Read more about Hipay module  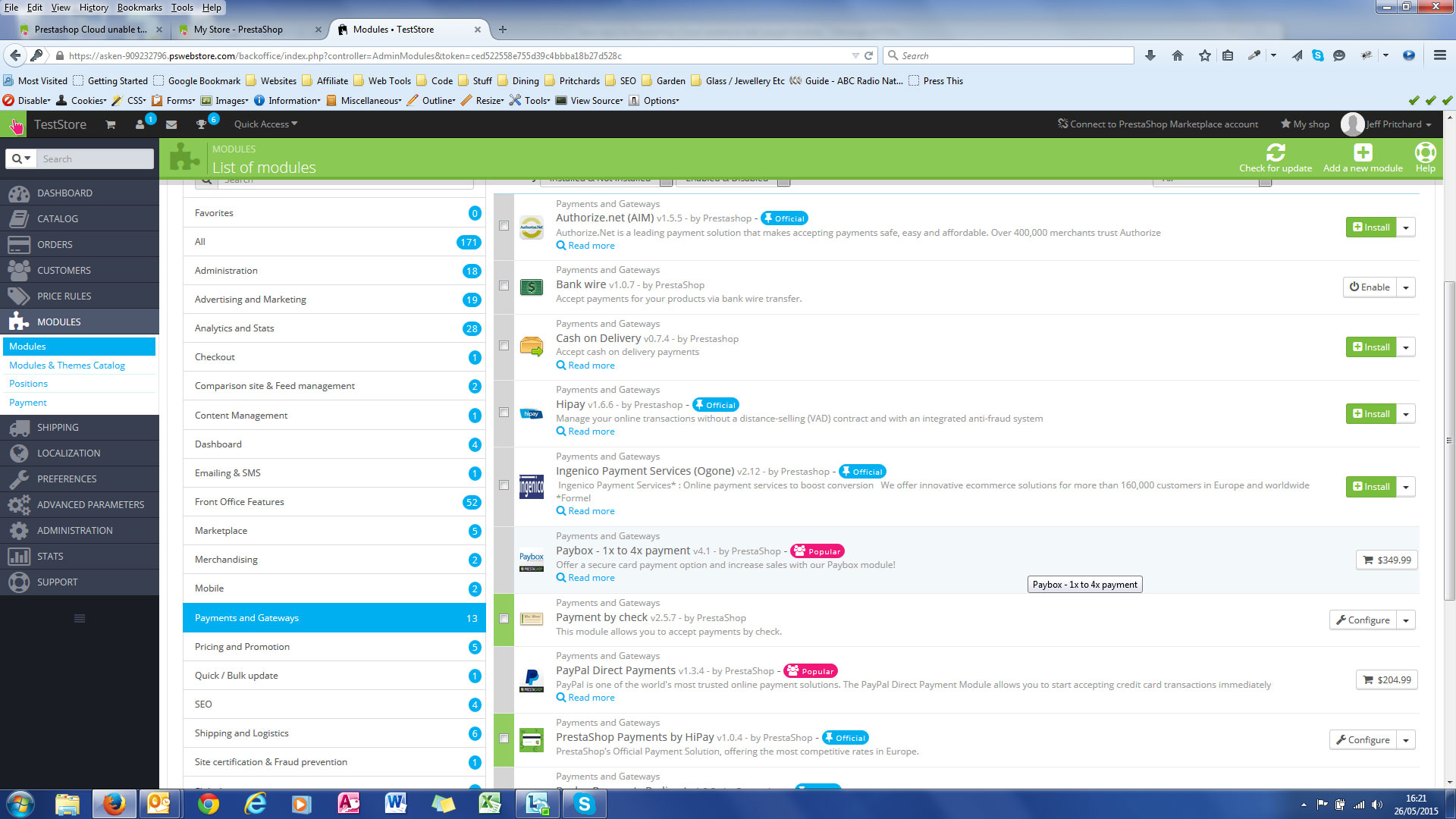point(585,431)
